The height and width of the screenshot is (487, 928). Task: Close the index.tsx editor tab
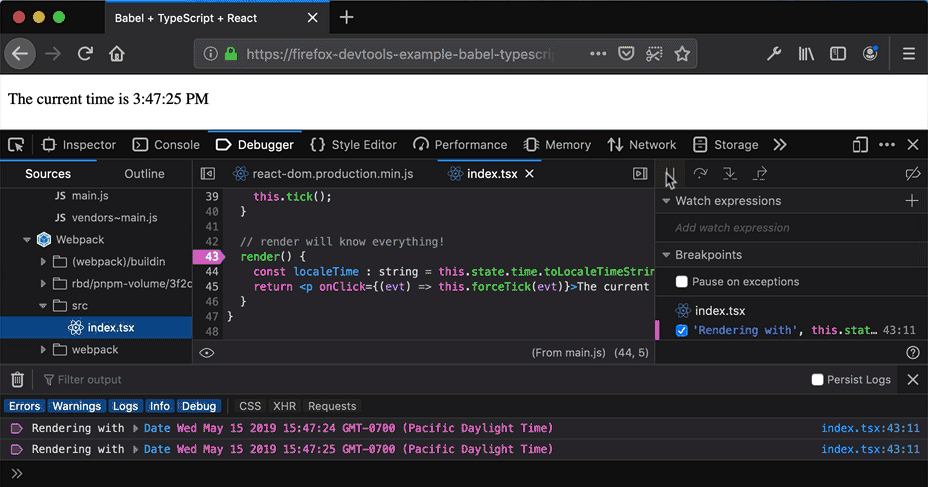point(529,173)
